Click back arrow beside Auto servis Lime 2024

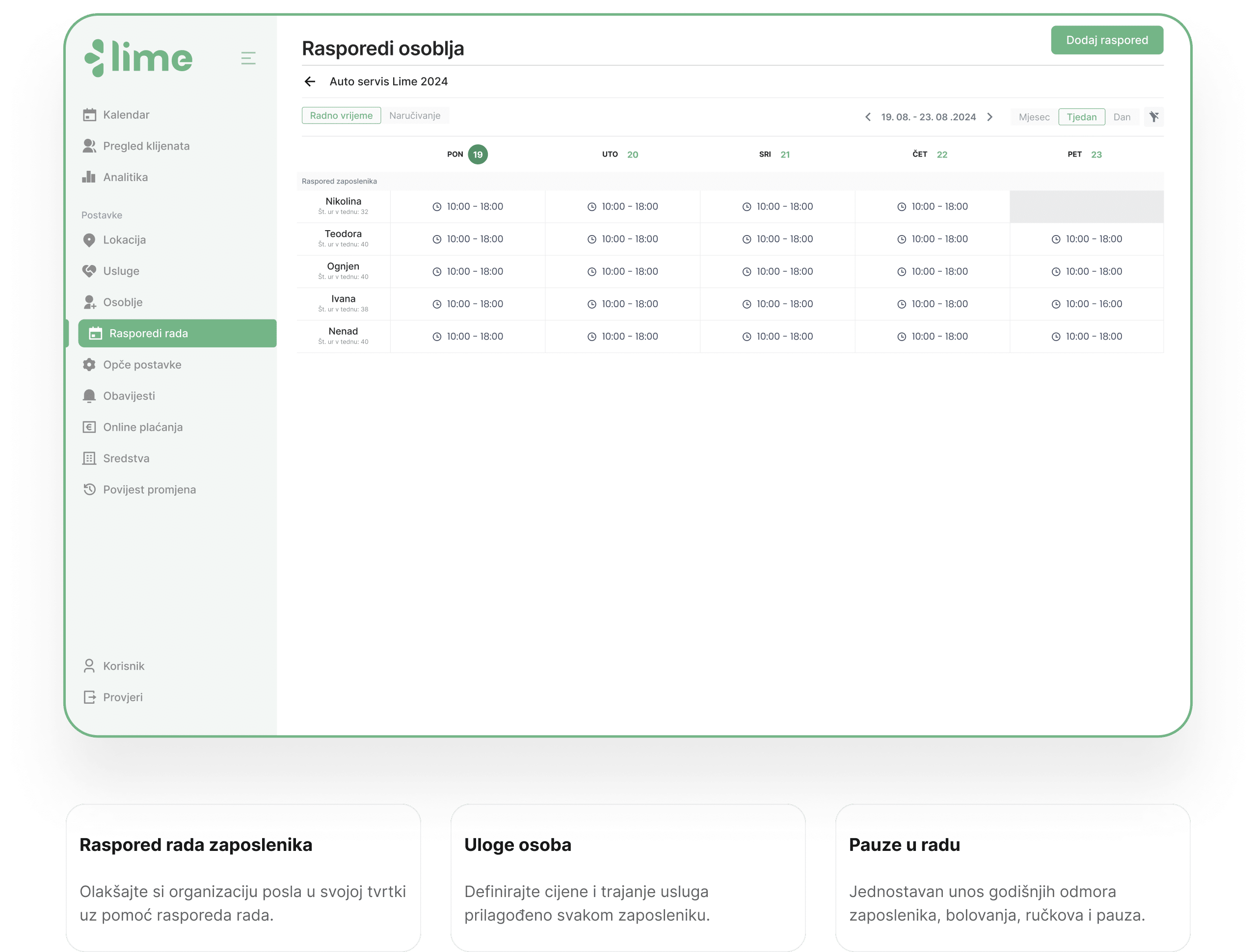point(310,81)
